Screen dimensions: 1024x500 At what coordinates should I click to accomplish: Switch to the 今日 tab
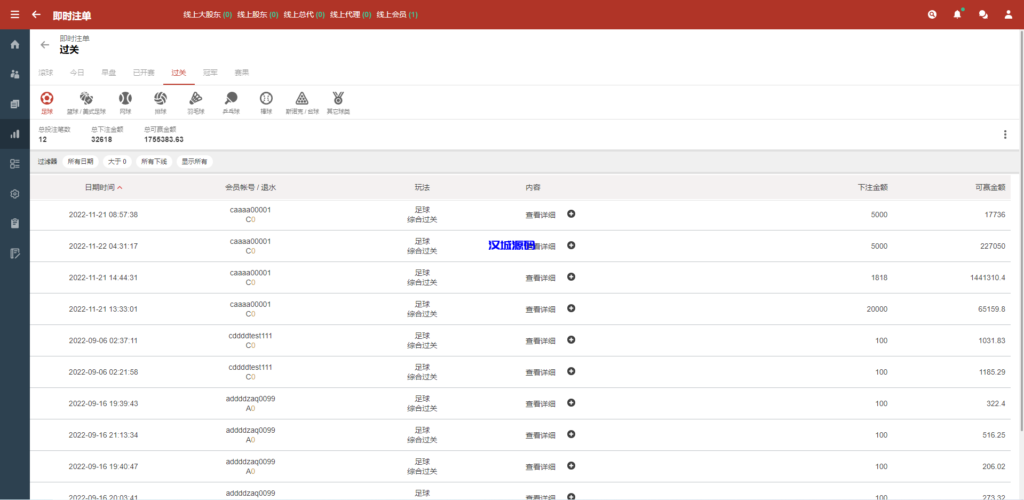77,73
